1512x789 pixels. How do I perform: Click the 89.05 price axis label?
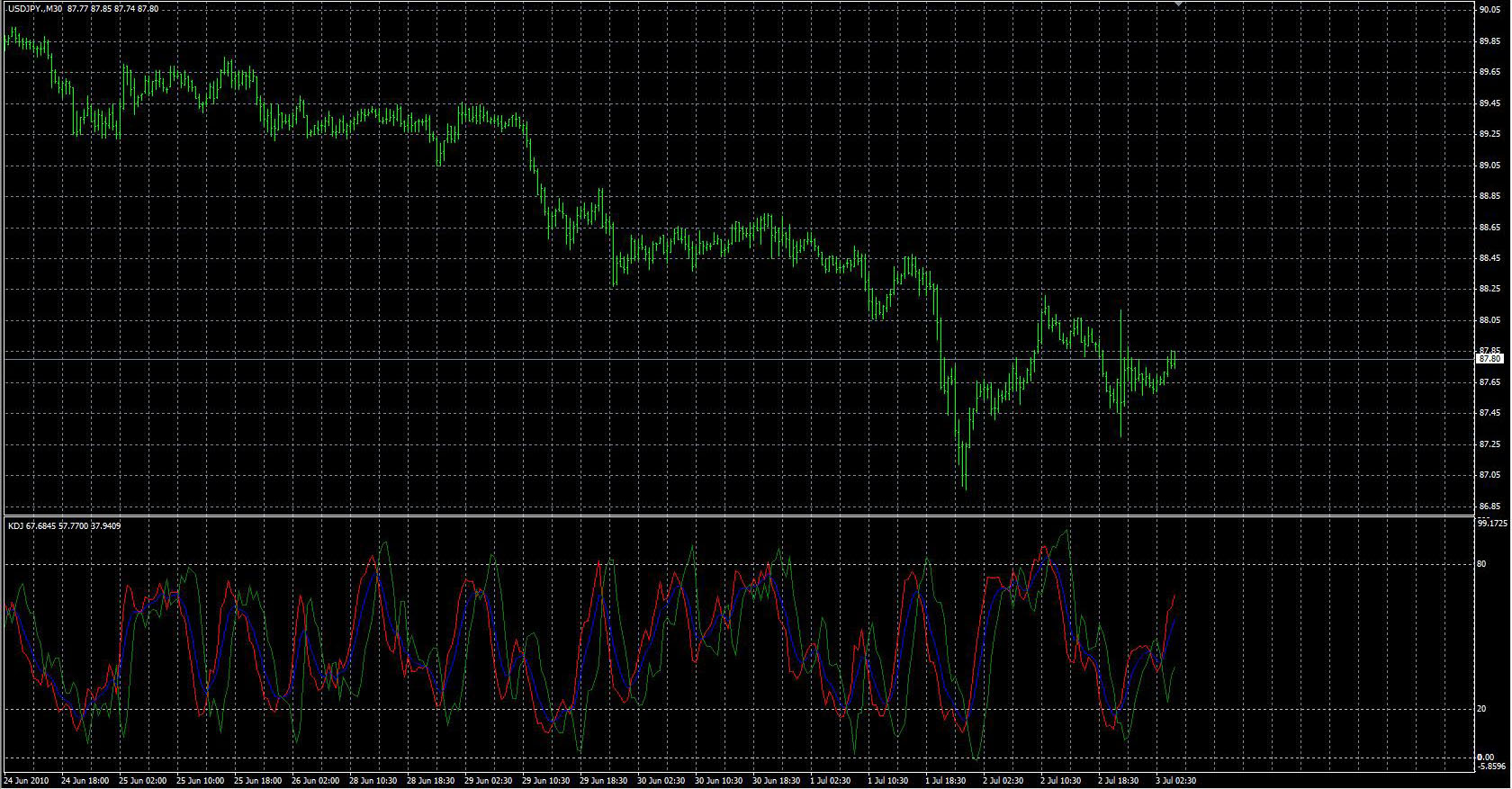pyautogui.click(x=1489, y=166)
